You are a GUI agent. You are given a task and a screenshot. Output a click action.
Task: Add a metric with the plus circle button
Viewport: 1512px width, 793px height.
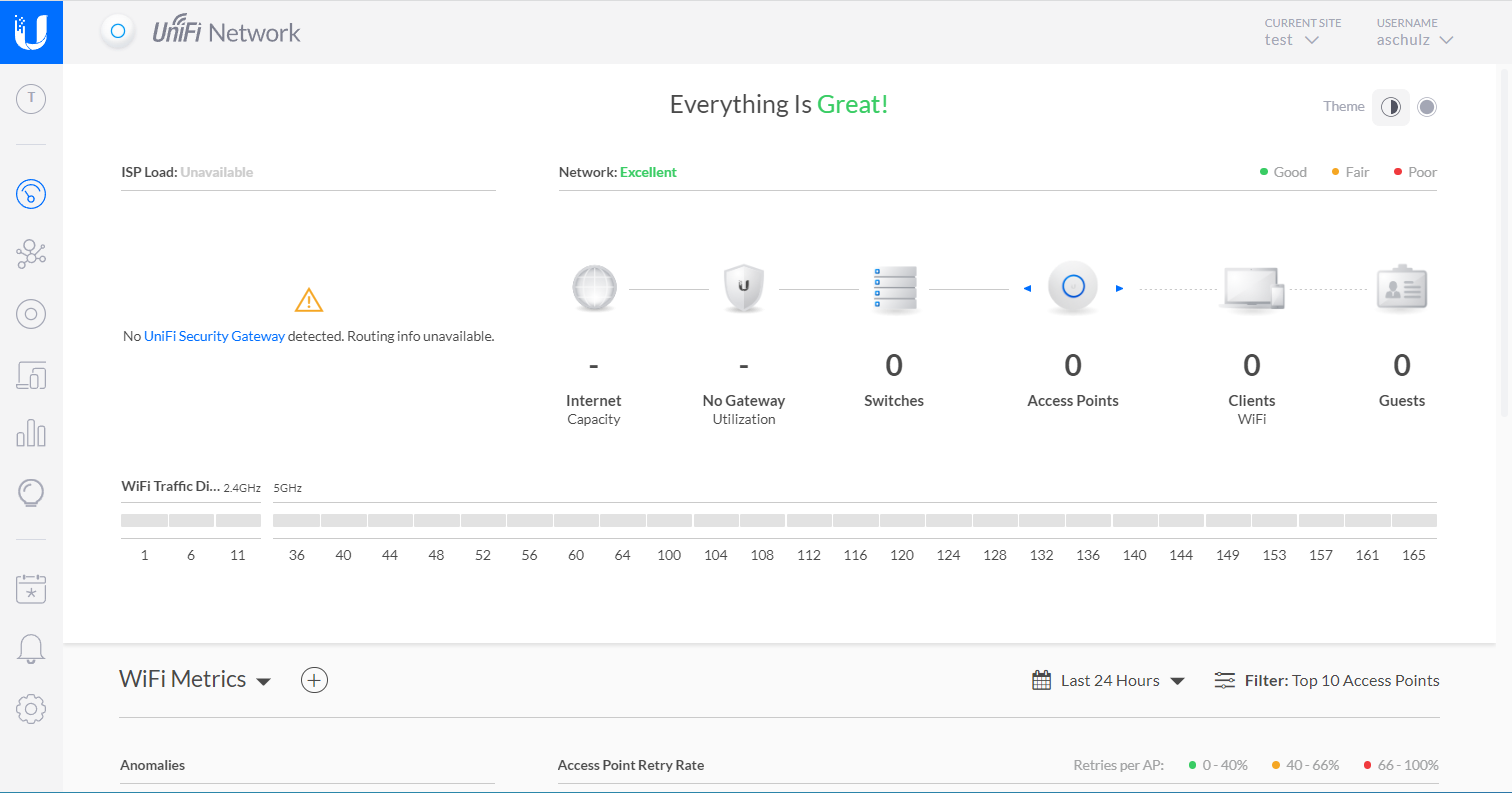(315, 680)
